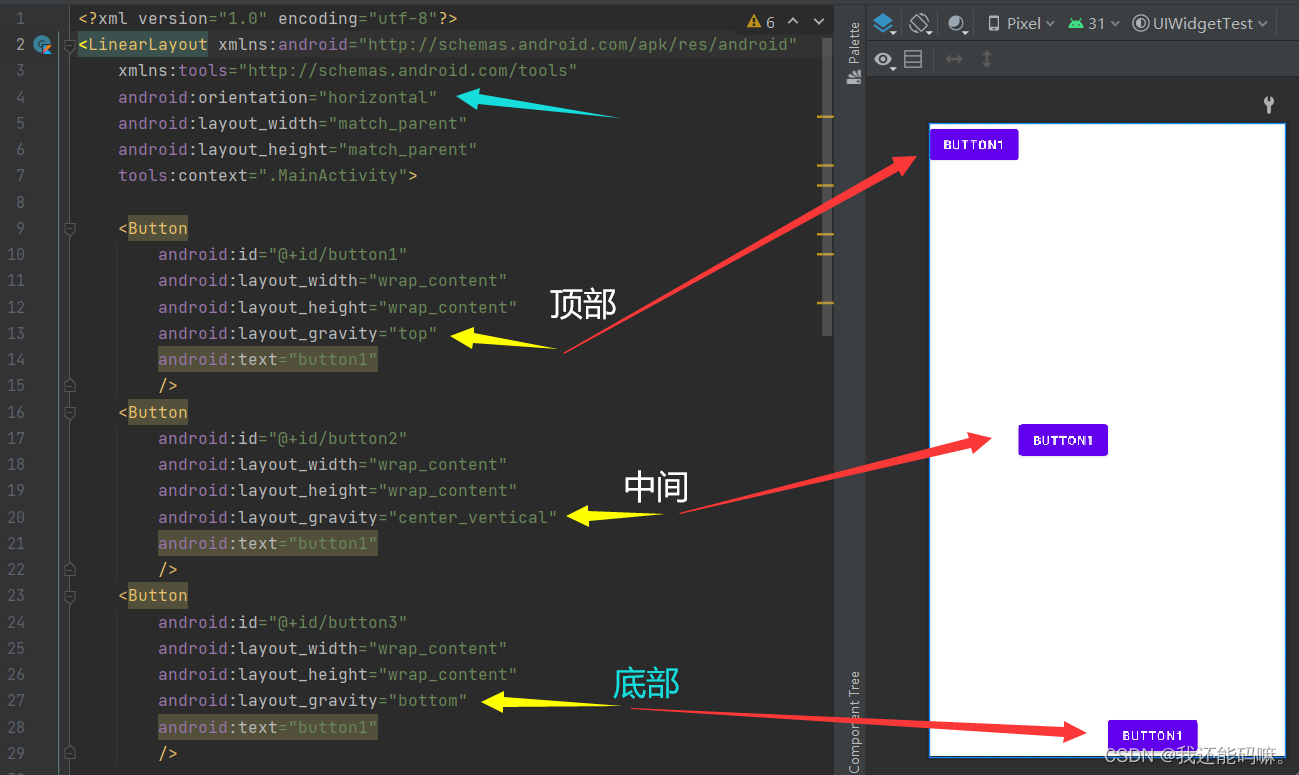The image size is (1299, 775).
Task: Click line number 1 in the gutter
Action: point(20,19)
